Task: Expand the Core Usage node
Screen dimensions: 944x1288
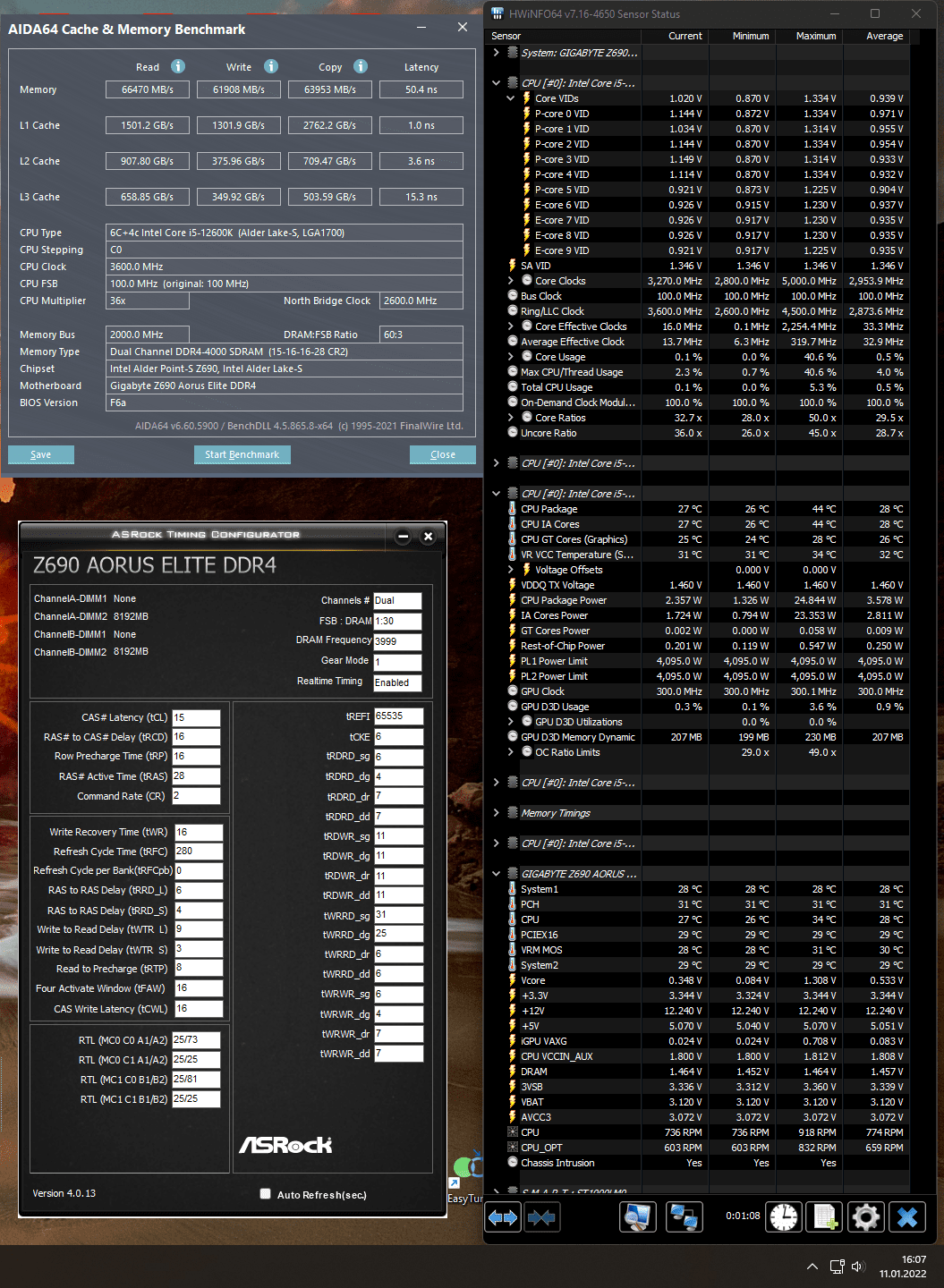Action: coord(511,357)
